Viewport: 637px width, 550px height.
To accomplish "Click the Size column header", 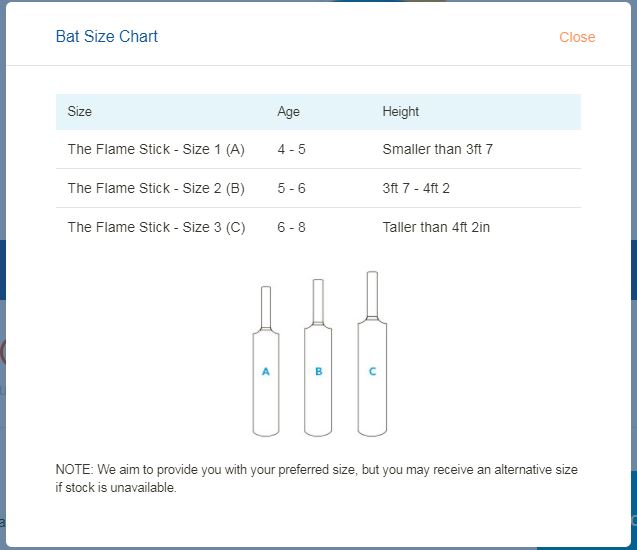I will [x=80, y=112].
